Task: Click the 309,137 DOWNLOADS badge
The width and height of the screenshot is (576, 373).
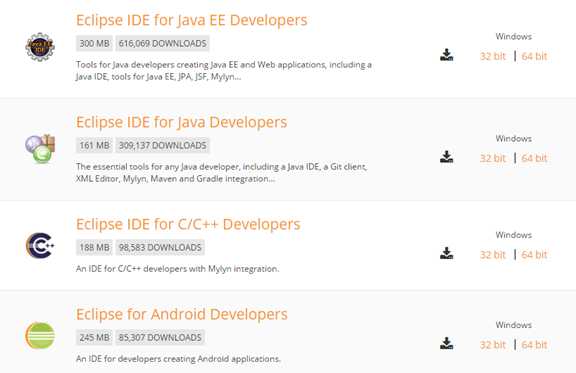Action: coord(162,146)
